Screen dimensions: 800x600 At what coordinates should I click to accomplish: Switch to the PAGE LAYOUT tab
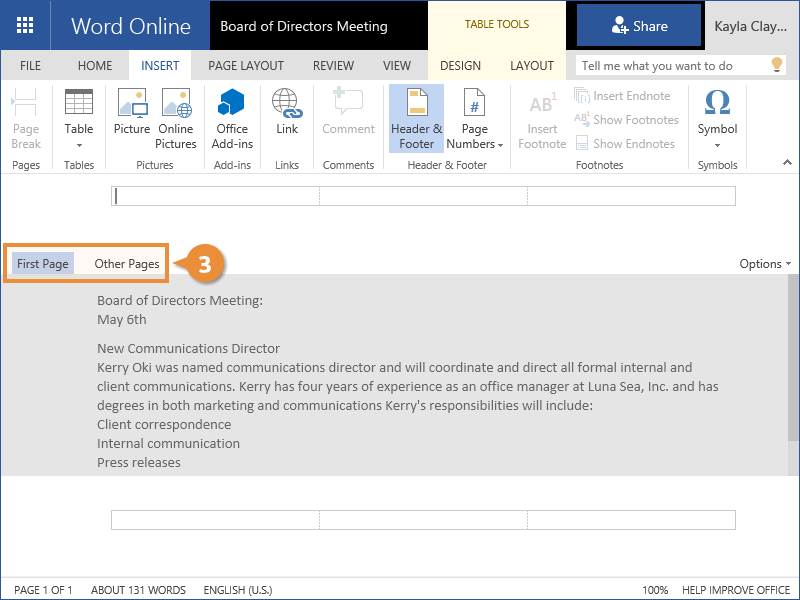coord(246,66)
